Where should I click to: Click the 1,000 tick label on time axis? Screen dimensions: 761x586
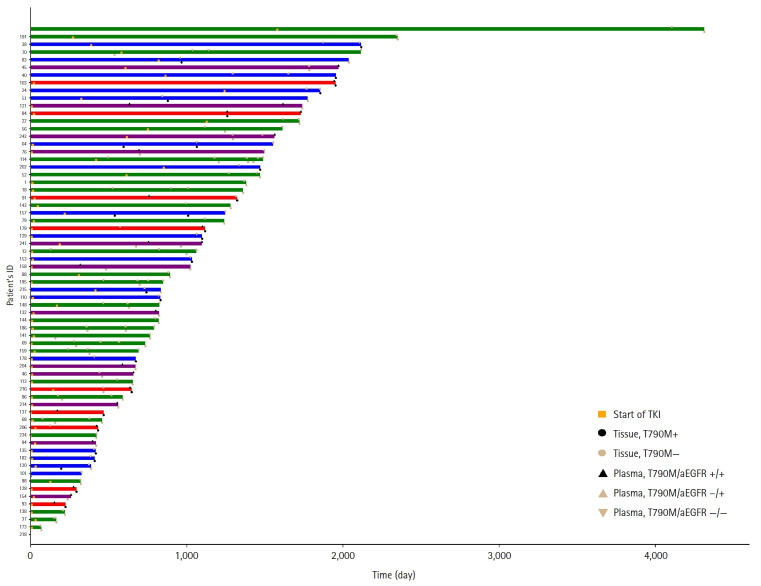pos(186,554)
